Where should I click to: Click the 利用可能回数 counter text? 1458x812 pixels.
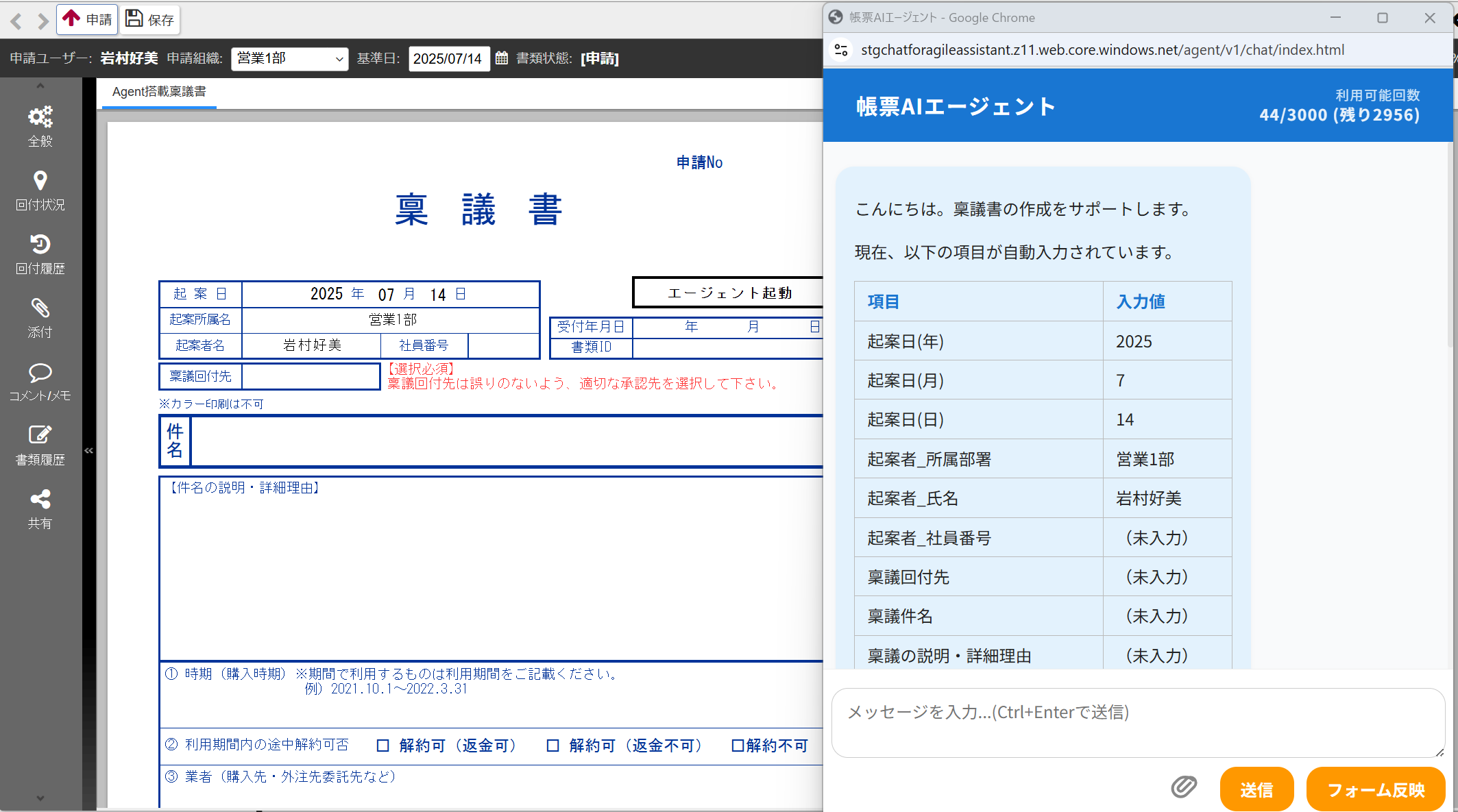click(x=1339, y=106)
